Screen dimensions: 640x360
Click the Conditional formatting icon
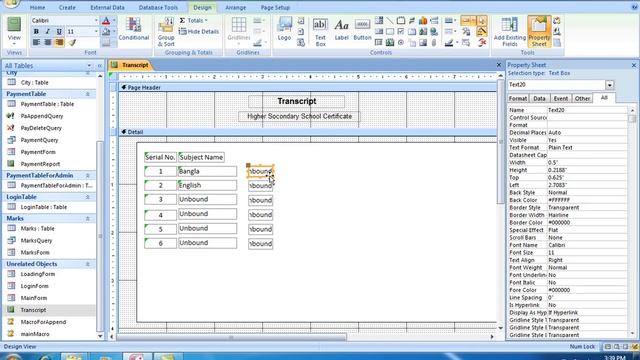[x=133, y=29]
